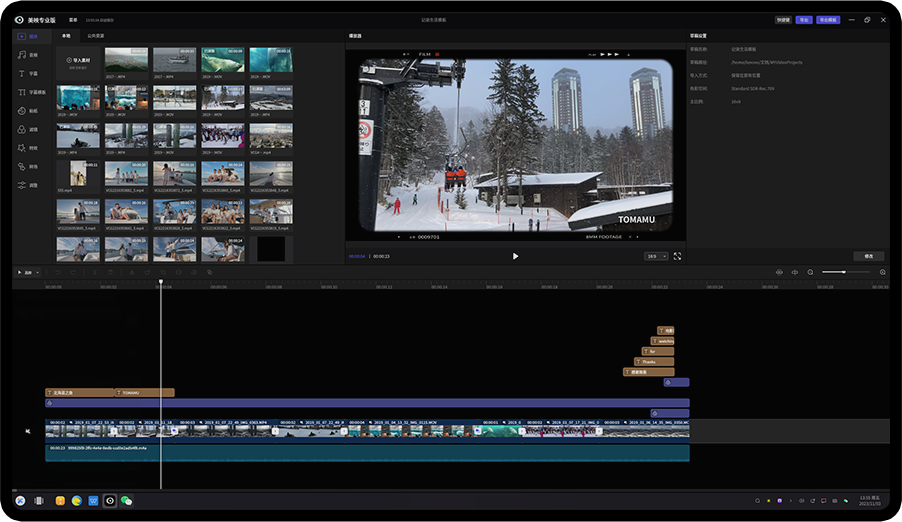Click the Import Media button

point(78,63)
